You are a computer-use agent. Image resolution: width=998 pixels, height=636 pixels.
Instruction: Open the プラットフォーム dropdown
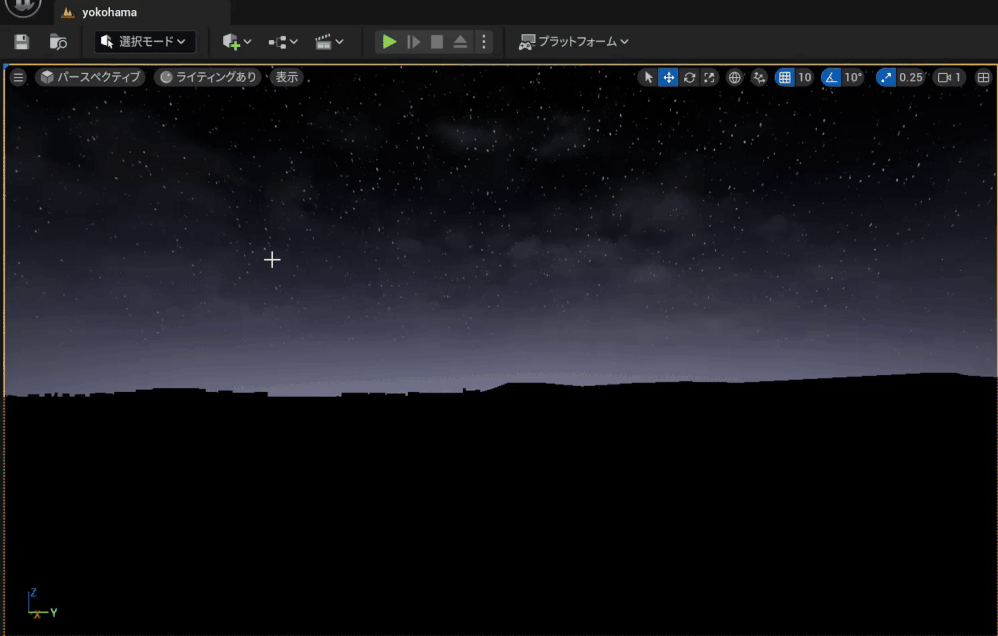(x=573, y=42)
